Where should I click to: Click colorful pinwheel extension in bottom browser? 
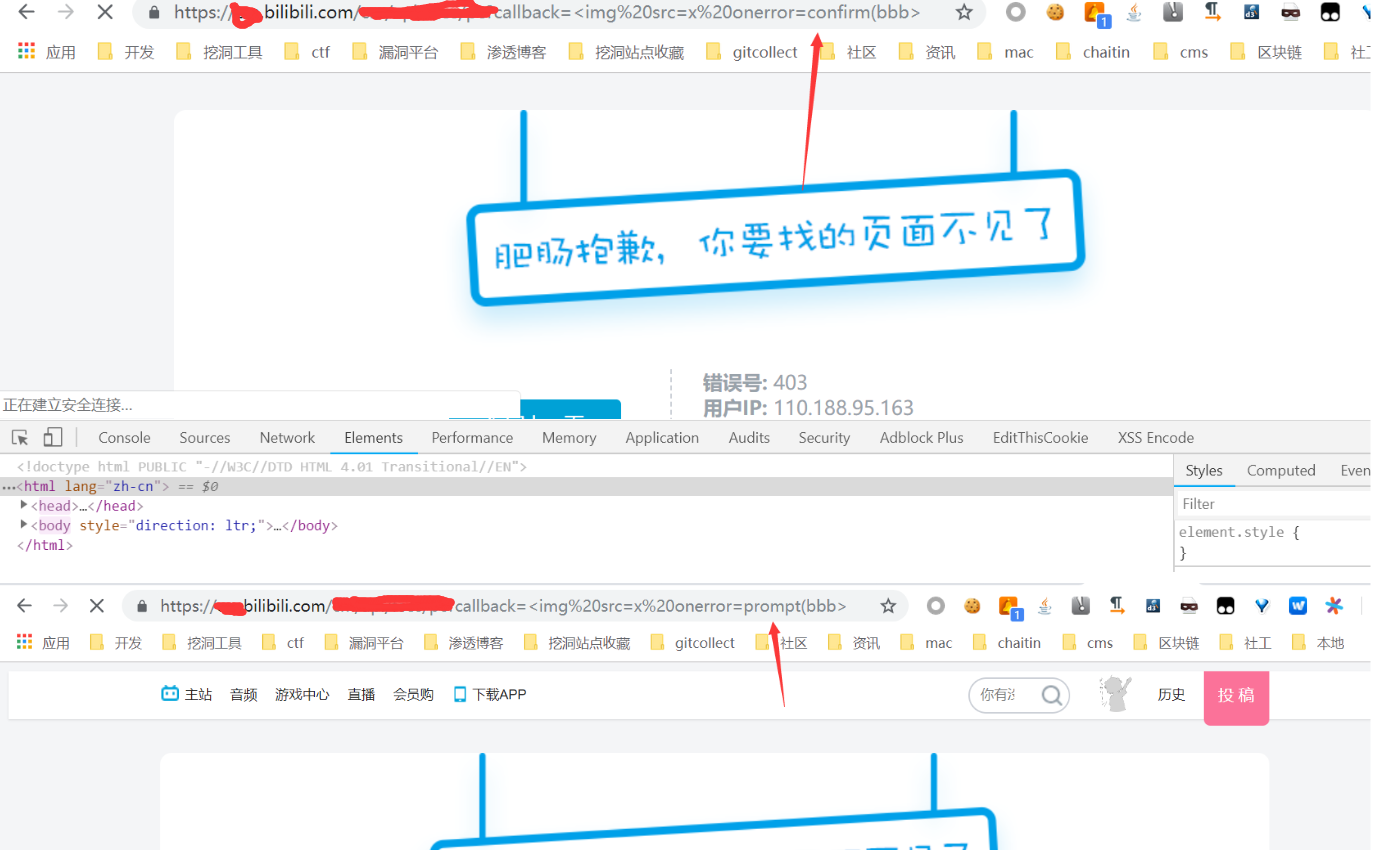click(1334, 605)
